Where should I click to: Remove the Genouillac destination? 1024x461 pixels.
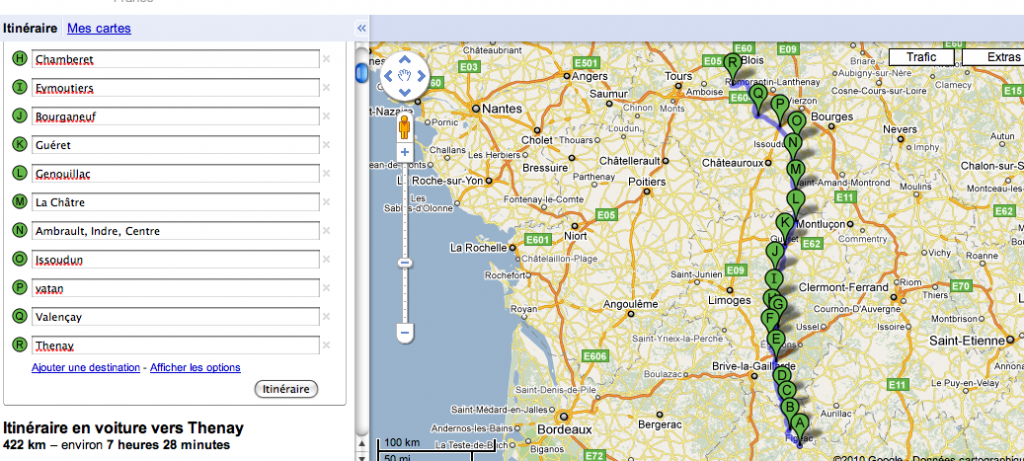327,174
